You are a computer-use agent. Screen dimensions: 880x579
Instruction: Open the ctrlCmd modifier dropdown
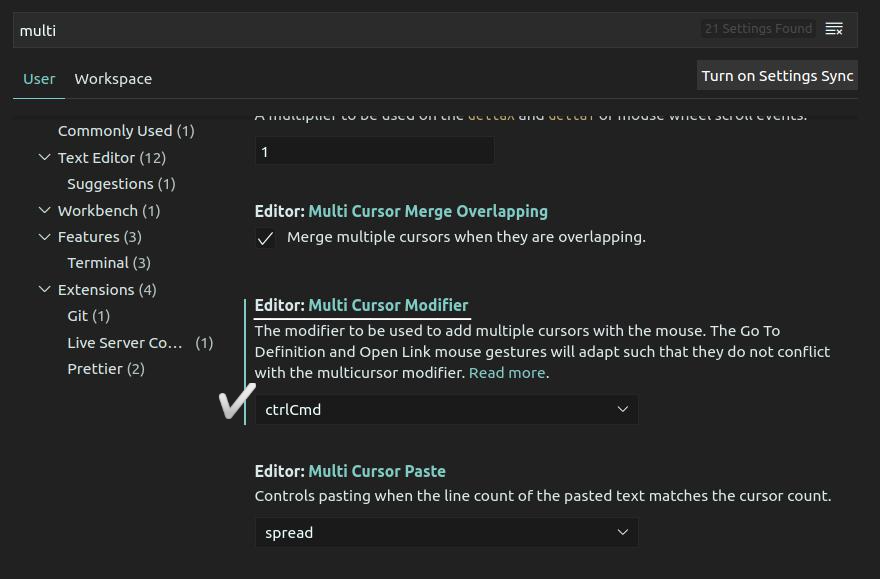pyautogui.click(x=446, y=410)
